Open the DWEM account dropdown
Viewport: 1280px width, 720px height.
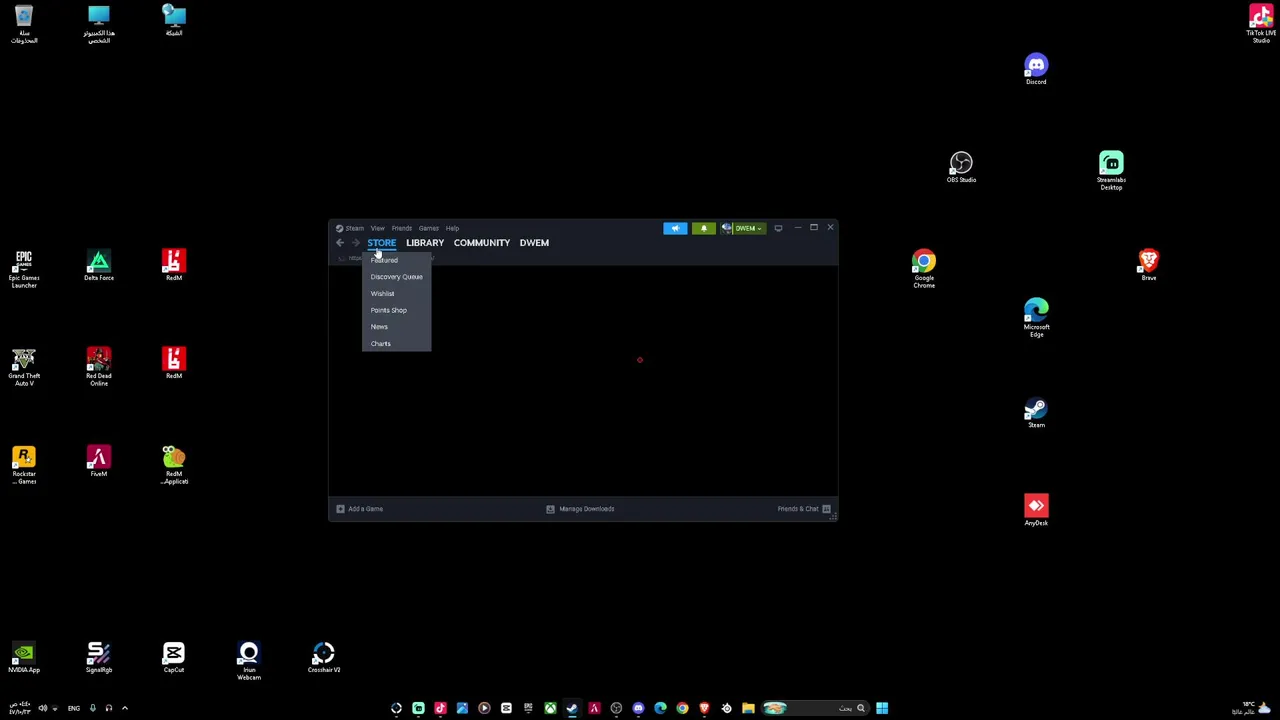click(743, 228)
